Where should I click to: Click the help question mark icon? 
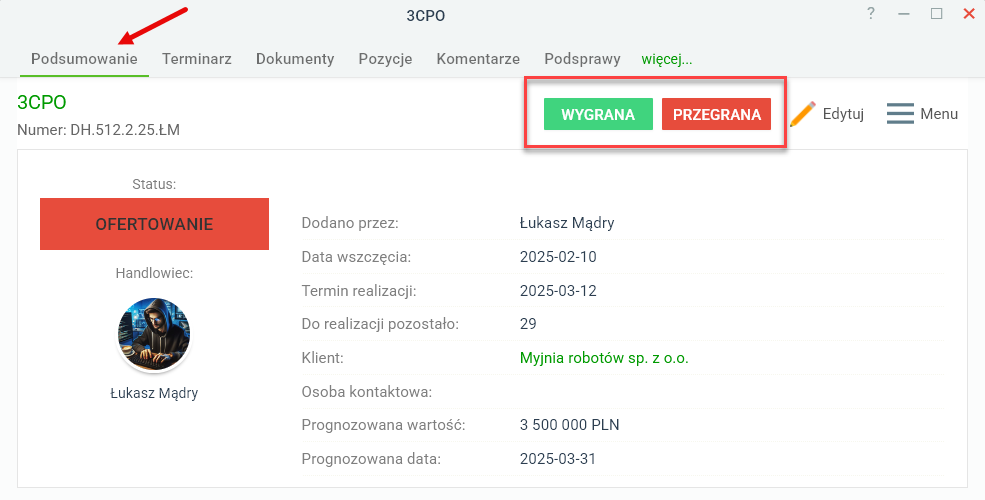point(871,13)
